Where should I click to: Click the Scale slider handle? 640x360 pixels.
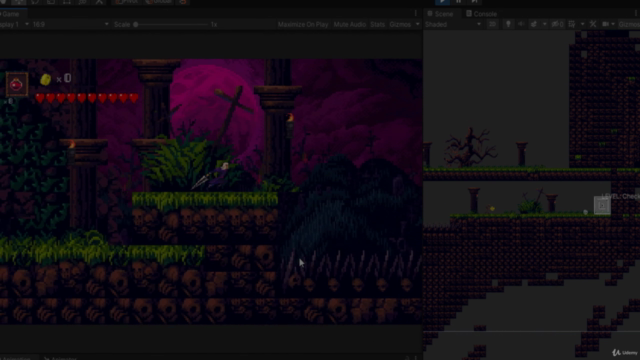tap(136, 24)
